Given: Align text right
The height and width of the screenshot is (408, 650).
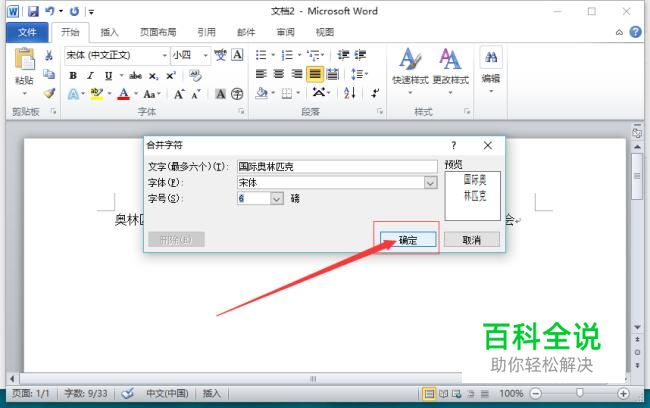Looking at the screenshot, I should coord(297,74).
